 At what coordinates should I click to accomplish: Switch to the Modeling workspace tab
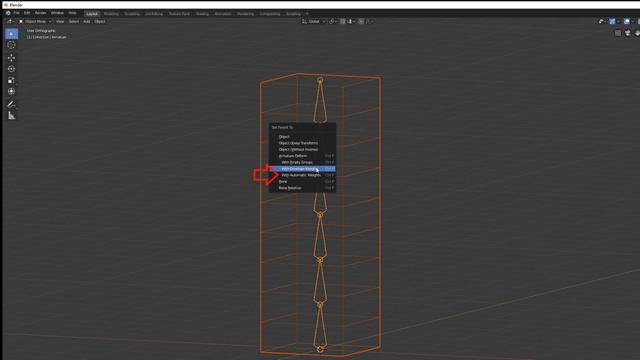pyautogui.click(x=111, y=14)
